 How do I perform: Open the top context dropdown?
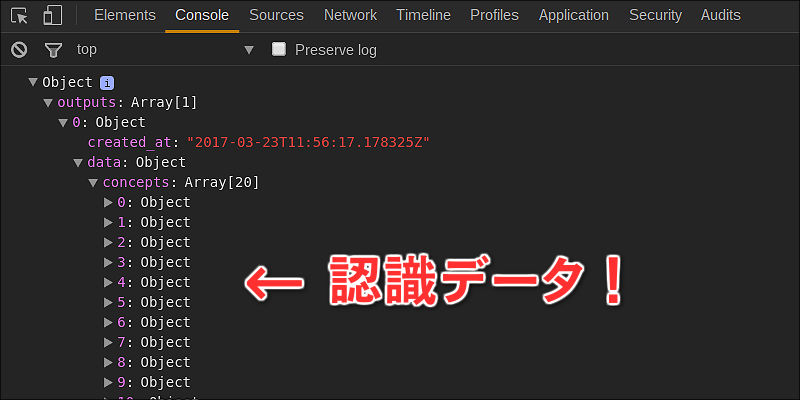(x=165, y=49)
